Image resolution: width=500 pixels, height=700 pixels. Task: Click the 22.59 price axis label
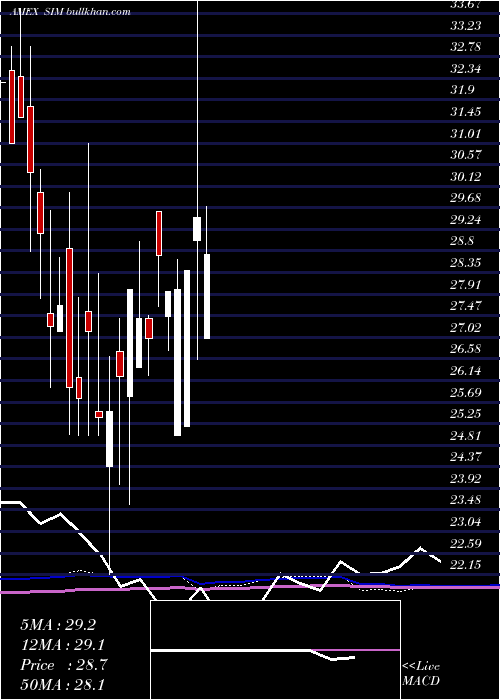tap(466, 544)
